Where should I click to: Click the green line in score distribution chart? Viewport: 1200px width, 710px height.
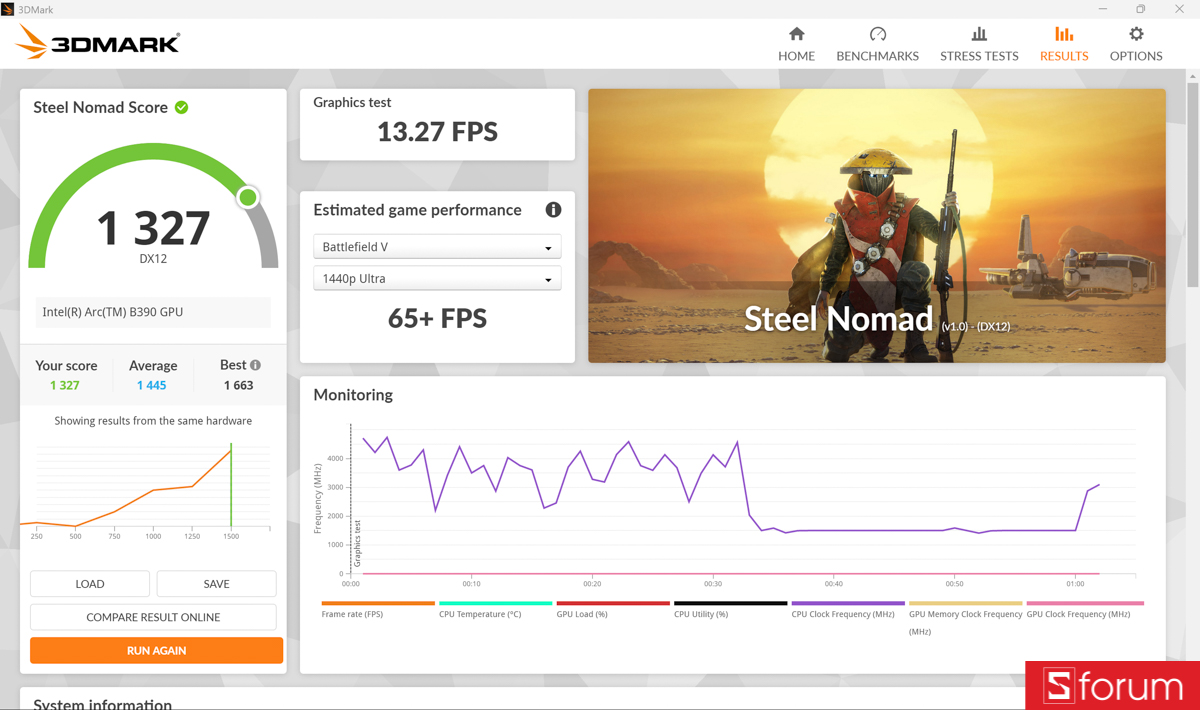[x=231, y=485]
